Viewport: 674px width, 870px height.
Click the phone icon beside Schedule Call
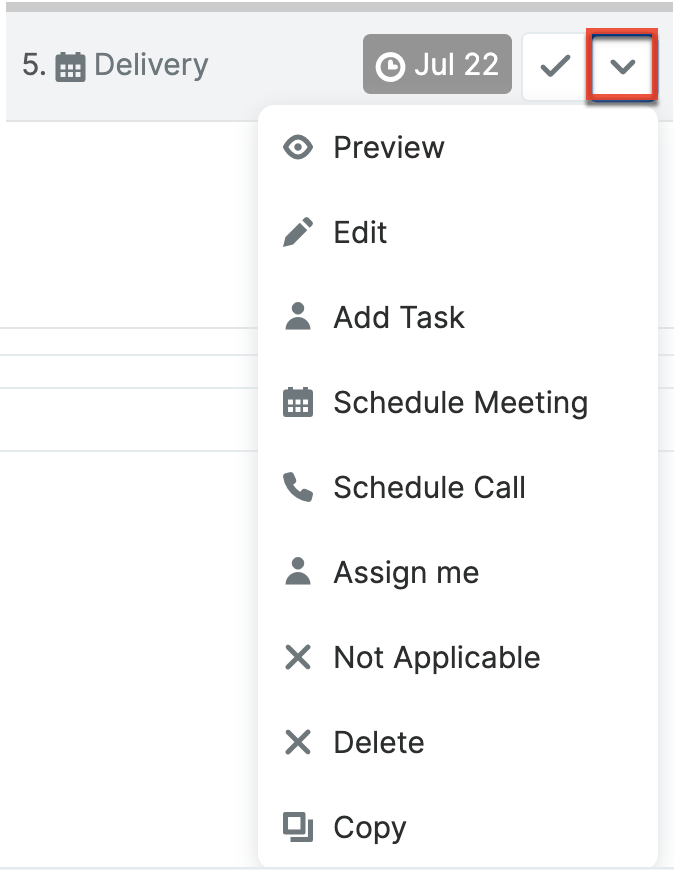click(x=298, y=488)
